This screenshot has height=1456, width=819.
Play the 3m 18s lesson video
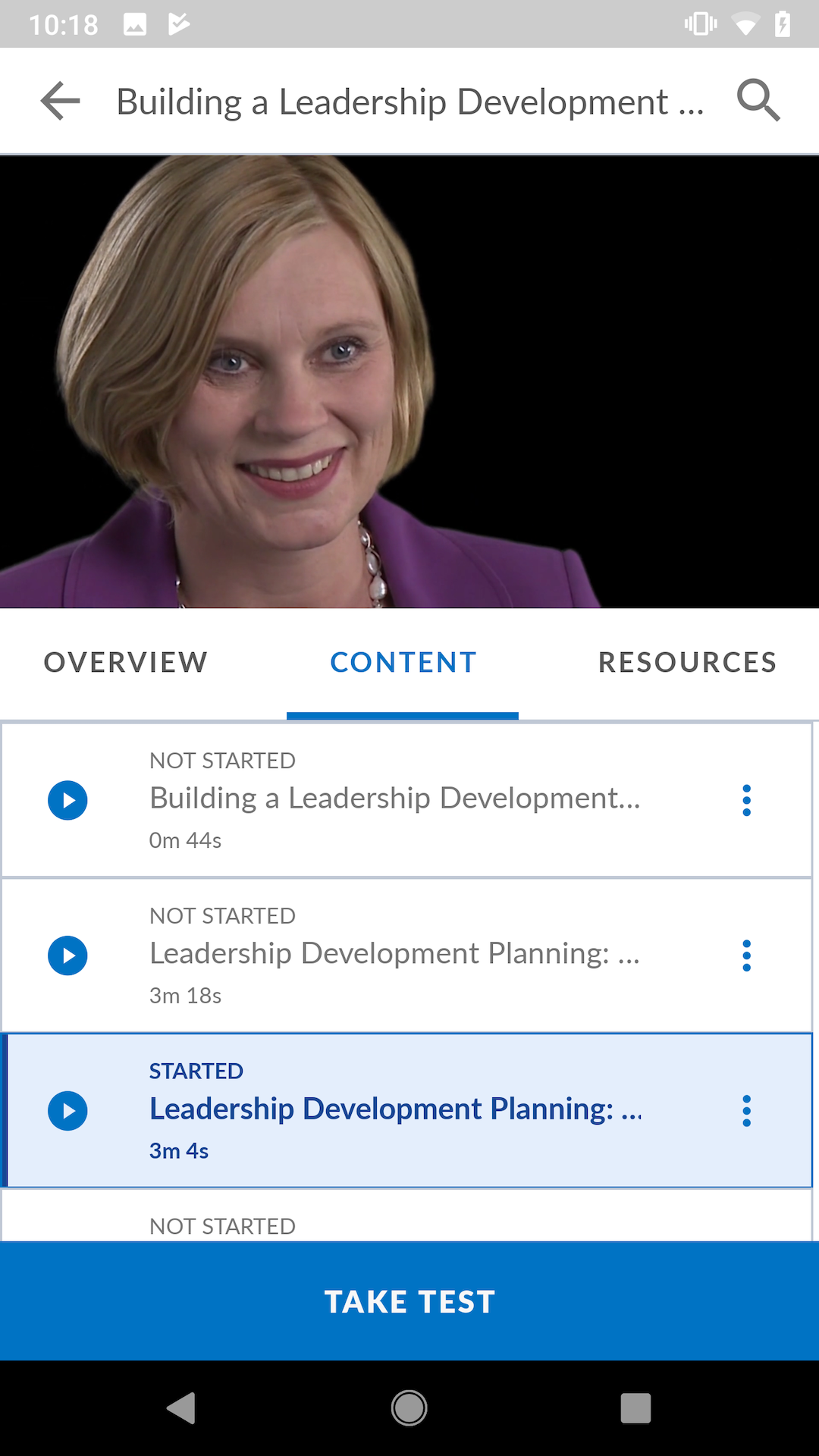67,955
